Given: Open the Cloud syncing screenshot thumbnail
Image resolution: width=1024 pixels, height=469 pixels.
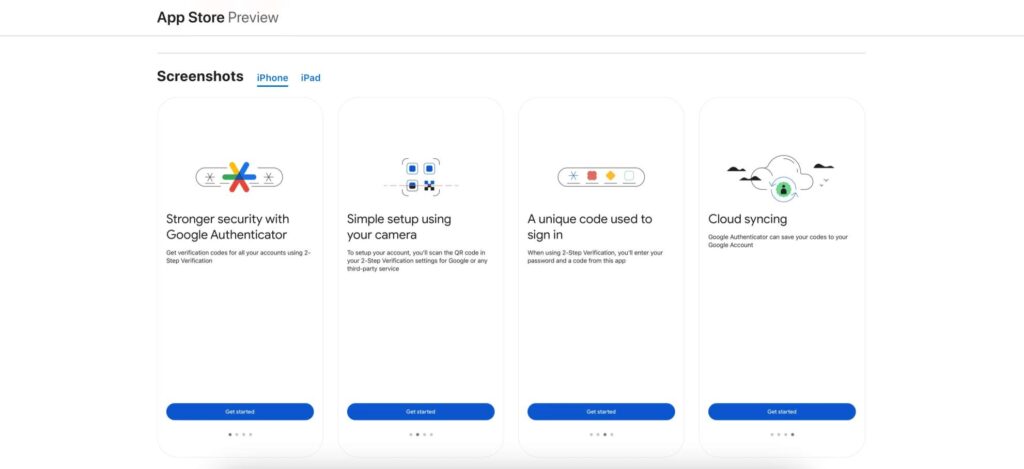Looking at the screenshot, I should tap(782, 277).
